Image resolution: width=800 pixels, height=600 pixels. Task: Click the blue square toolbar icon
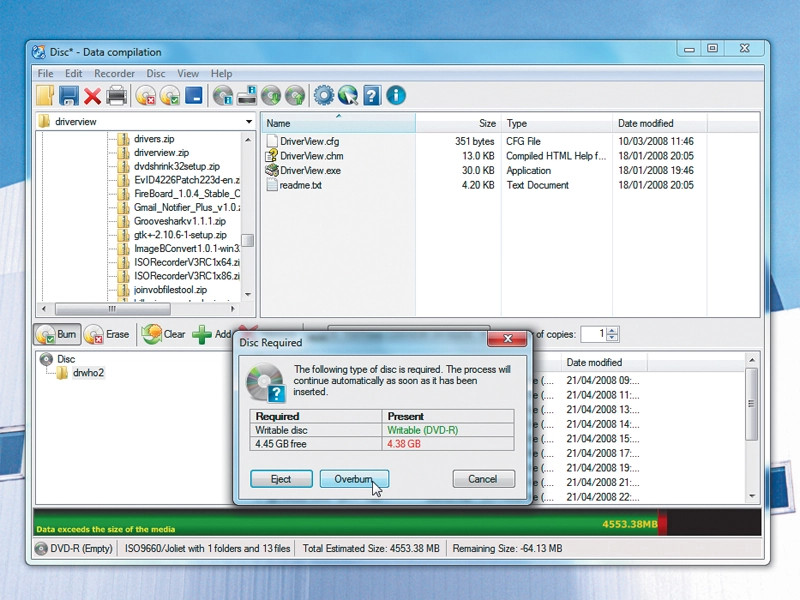(x=194, y=95)
